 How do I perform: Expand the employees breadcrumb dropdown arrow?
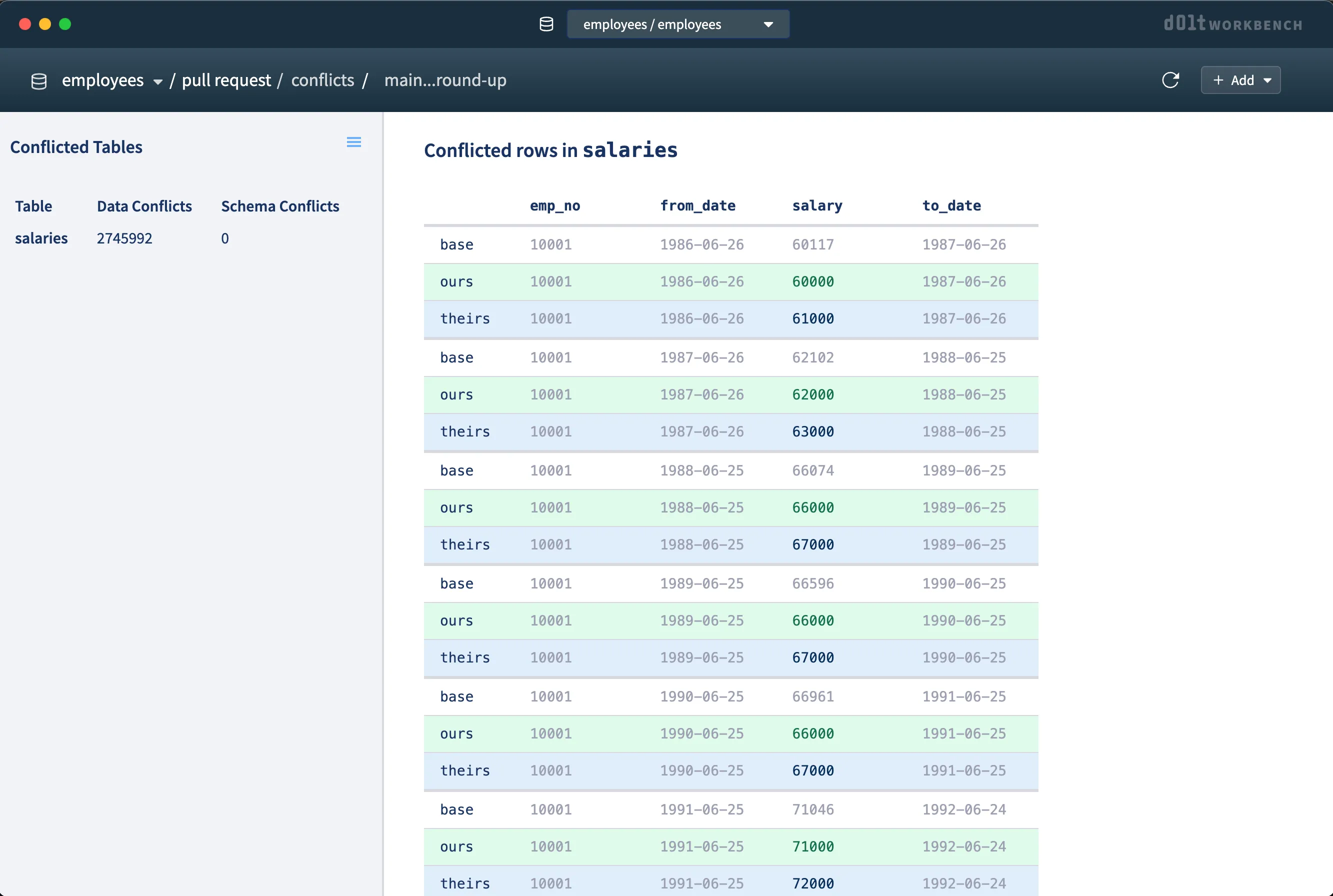[x=158, y=81]
